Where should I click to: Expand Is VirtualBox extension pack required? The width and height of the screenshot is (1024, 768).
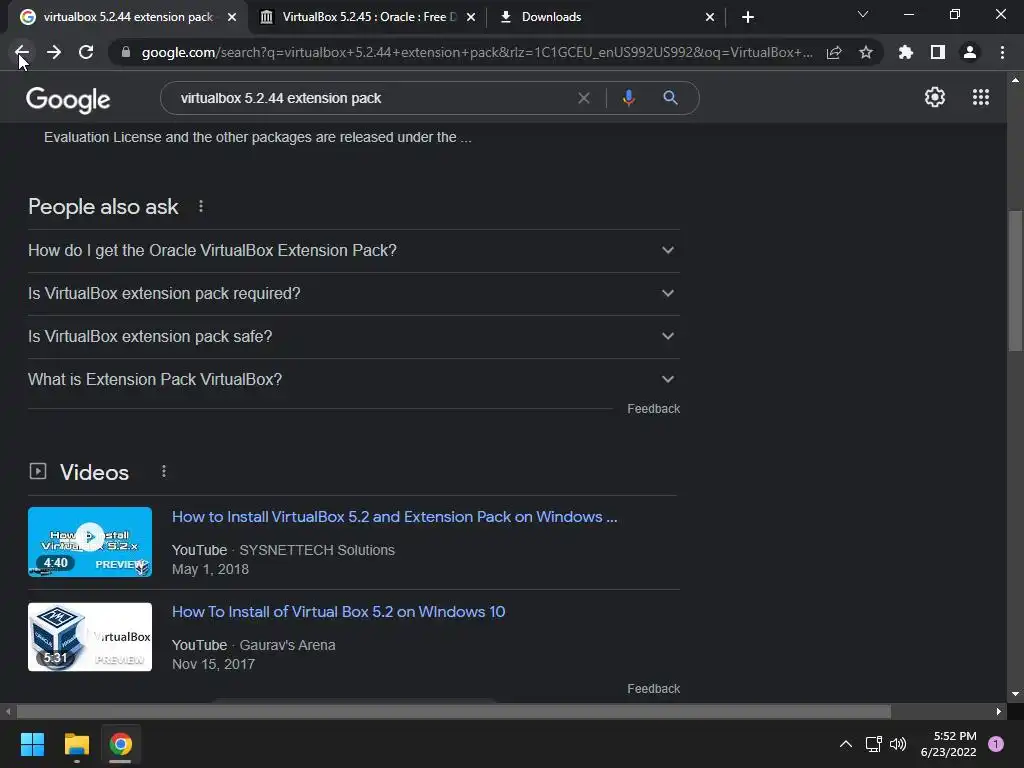click(x=354, y=294)
